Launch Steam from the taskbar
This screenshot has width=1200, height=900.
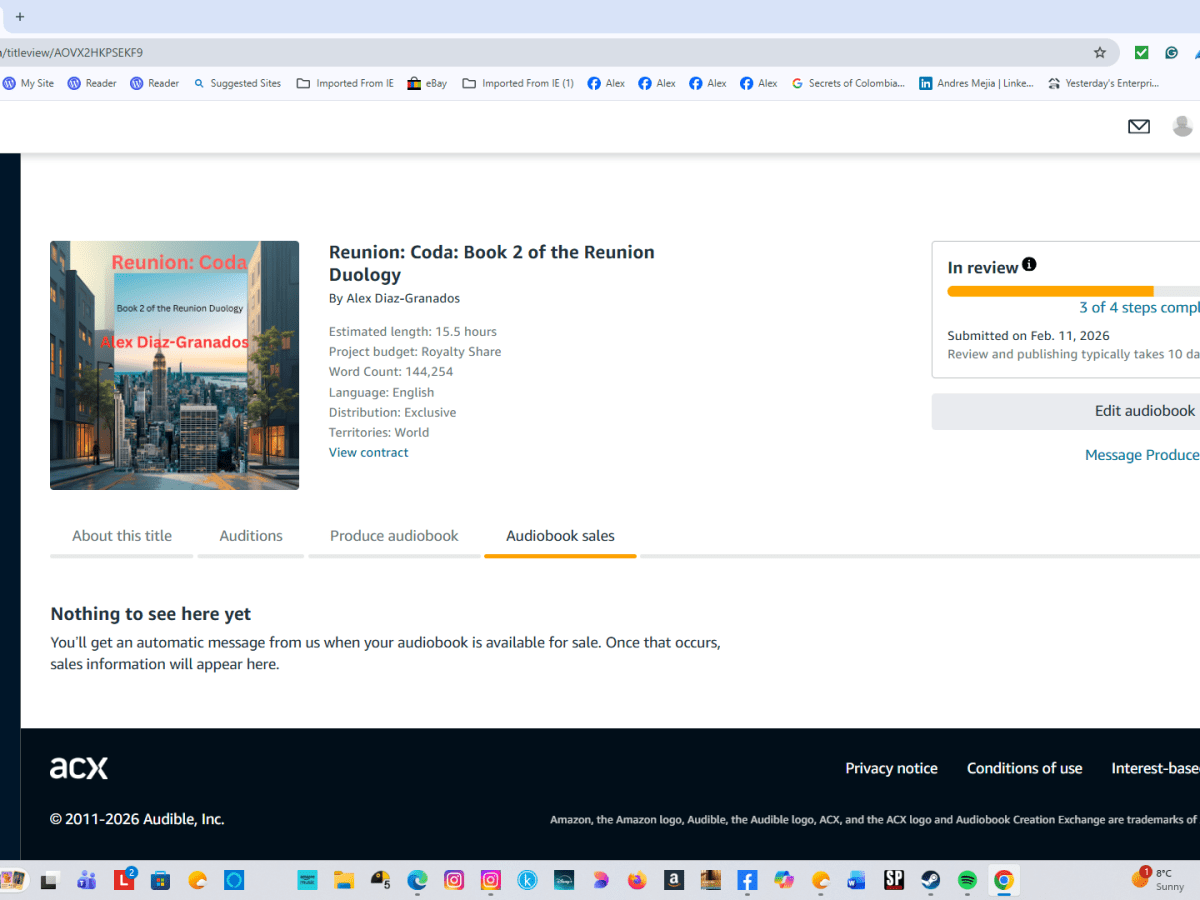click(x=930, y=880)
